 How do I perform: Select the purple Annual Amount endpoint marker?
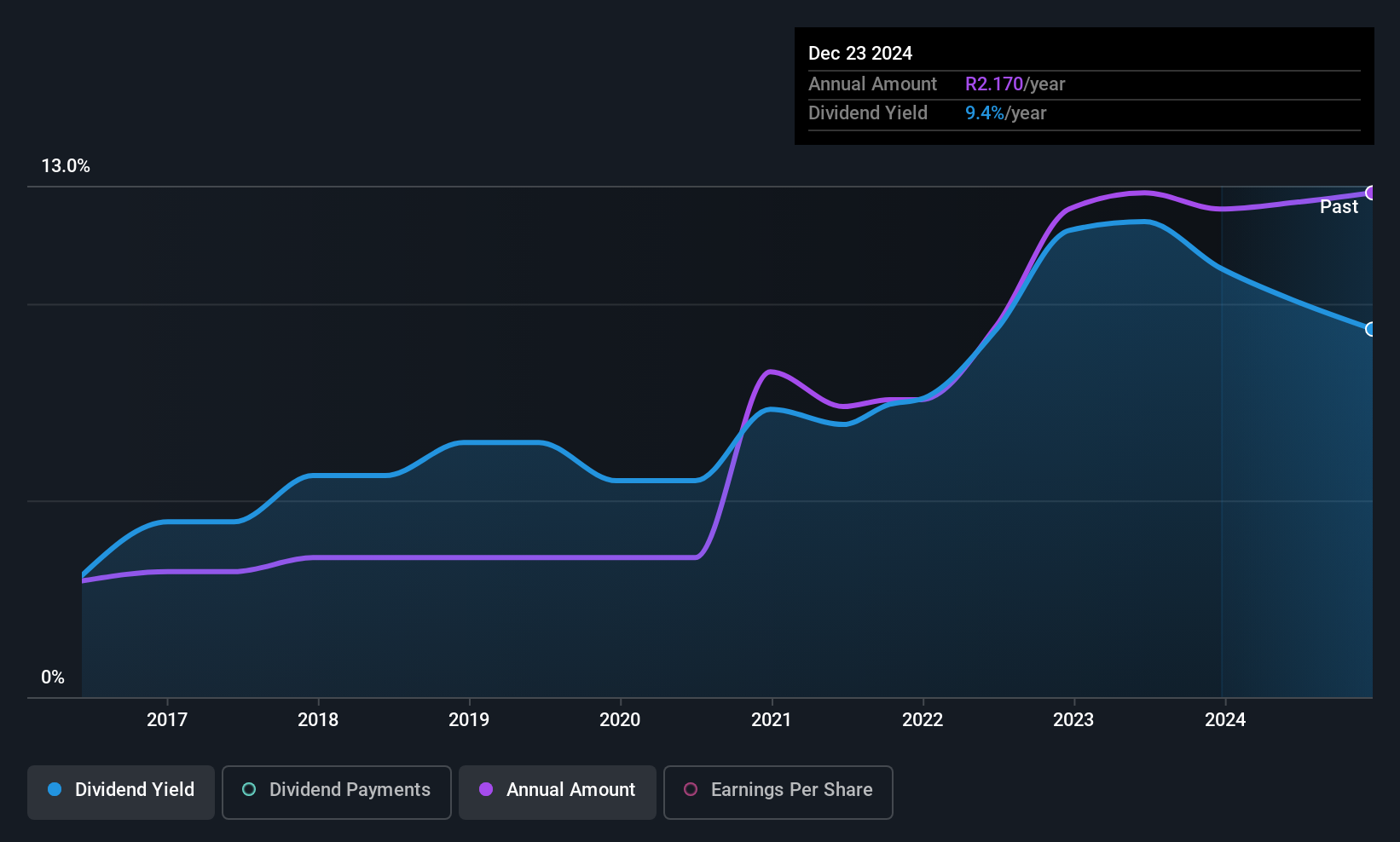point(1371,193)
